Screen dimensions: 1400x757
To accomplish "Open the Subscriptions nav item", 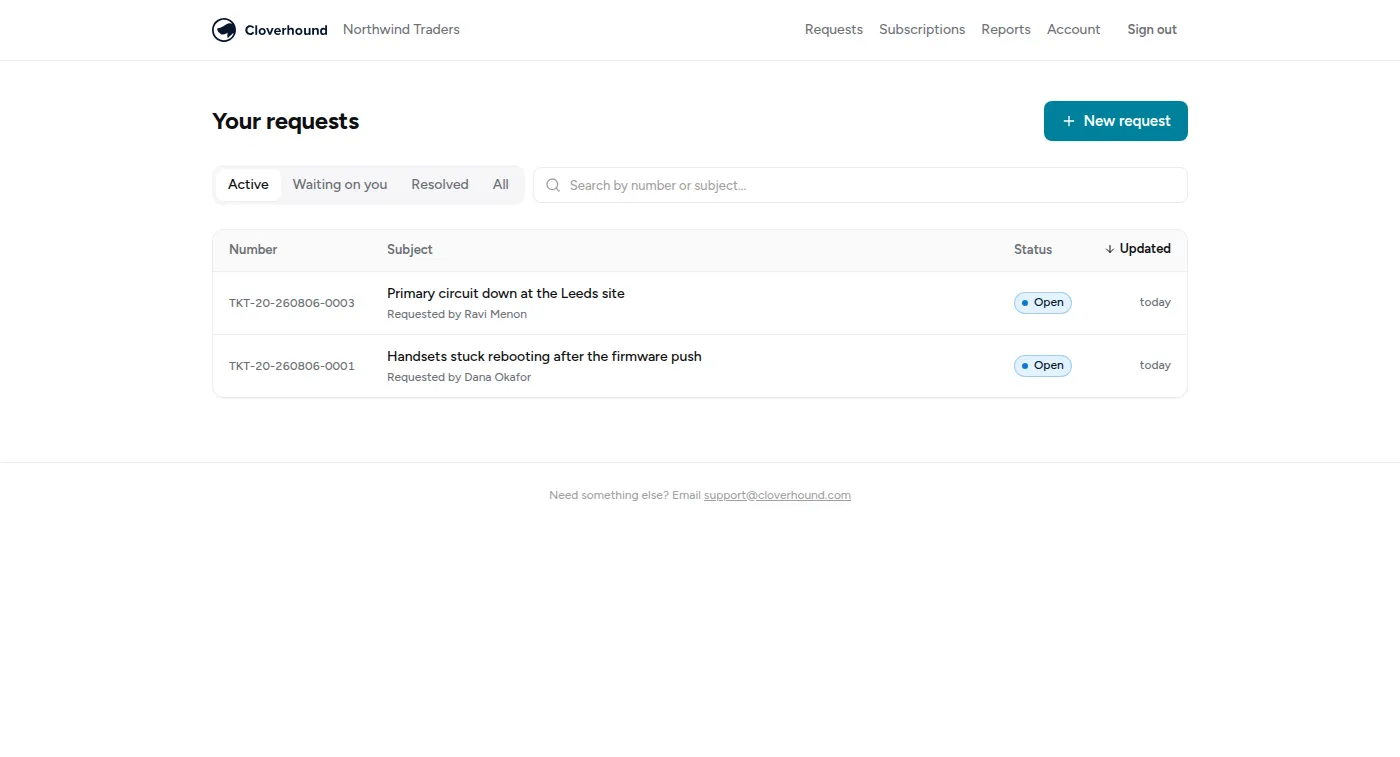I will coord(922,30).
